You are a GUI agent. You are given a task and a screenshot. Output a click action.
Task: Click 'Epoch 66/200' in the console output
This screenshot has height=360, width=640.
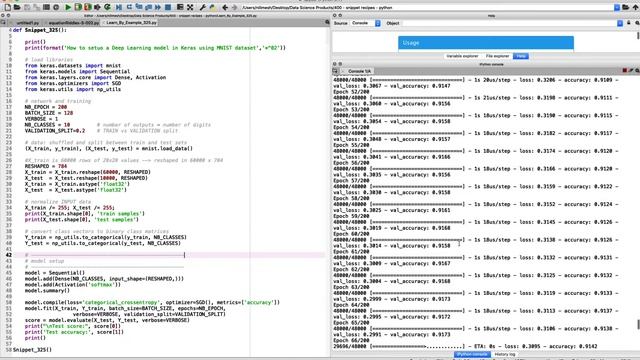(351, 340)
